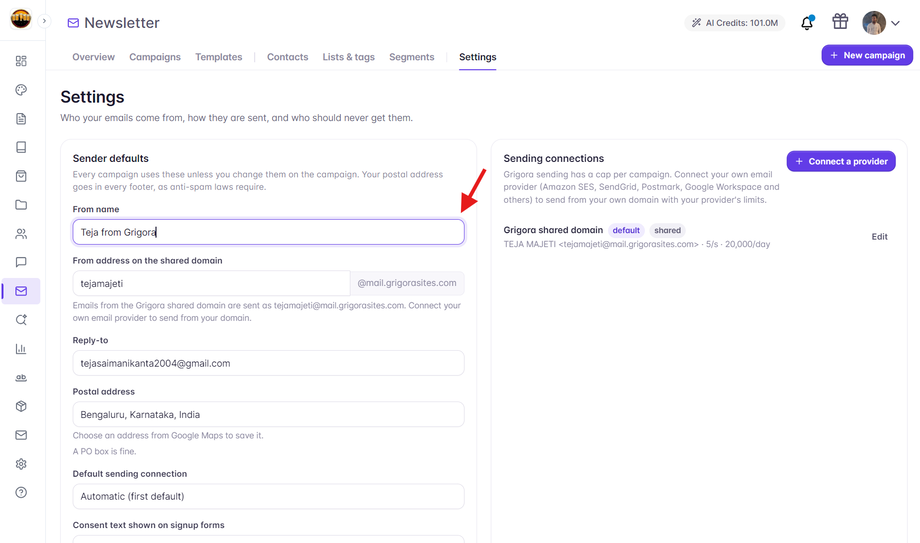920x543 pixels.
Task: Select the users icon in sidebar
Action: (21, 234)
